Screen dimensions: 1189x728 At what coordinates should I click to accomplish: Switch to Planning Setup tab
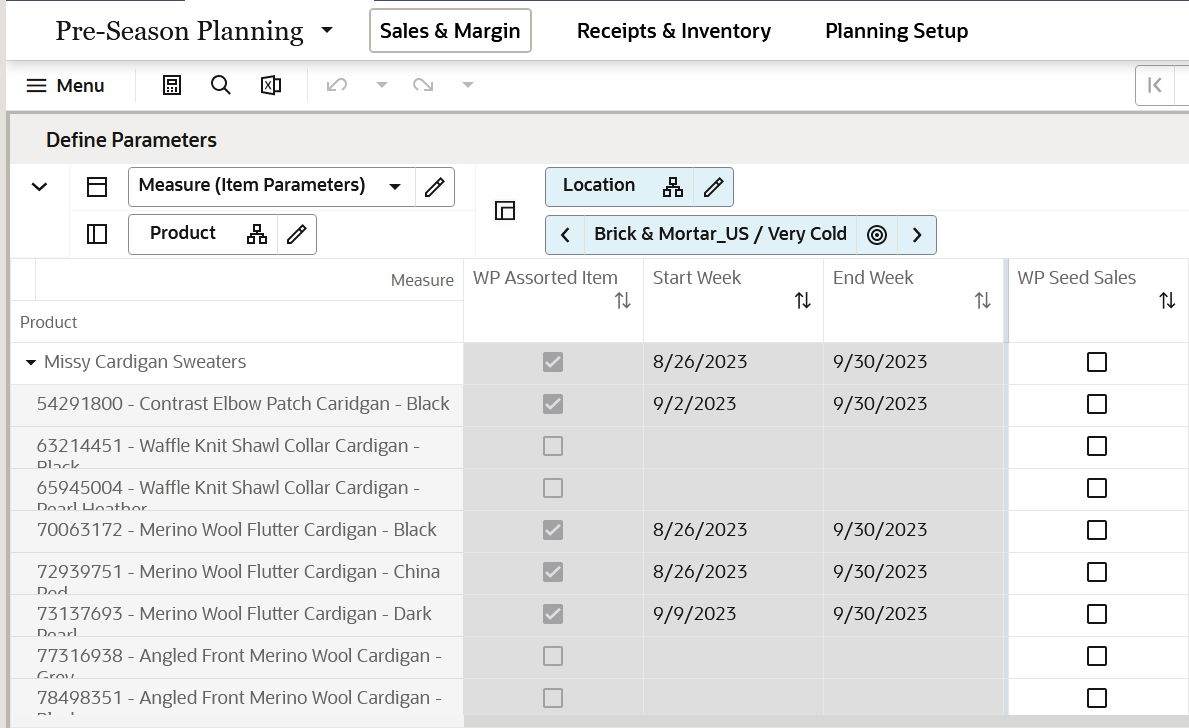click(896, 31)
